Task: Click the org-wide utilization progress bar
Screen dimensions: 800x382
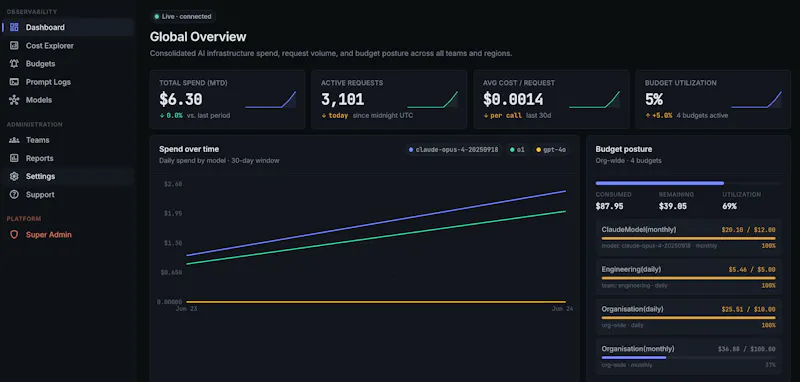Action: coord(688,183)
